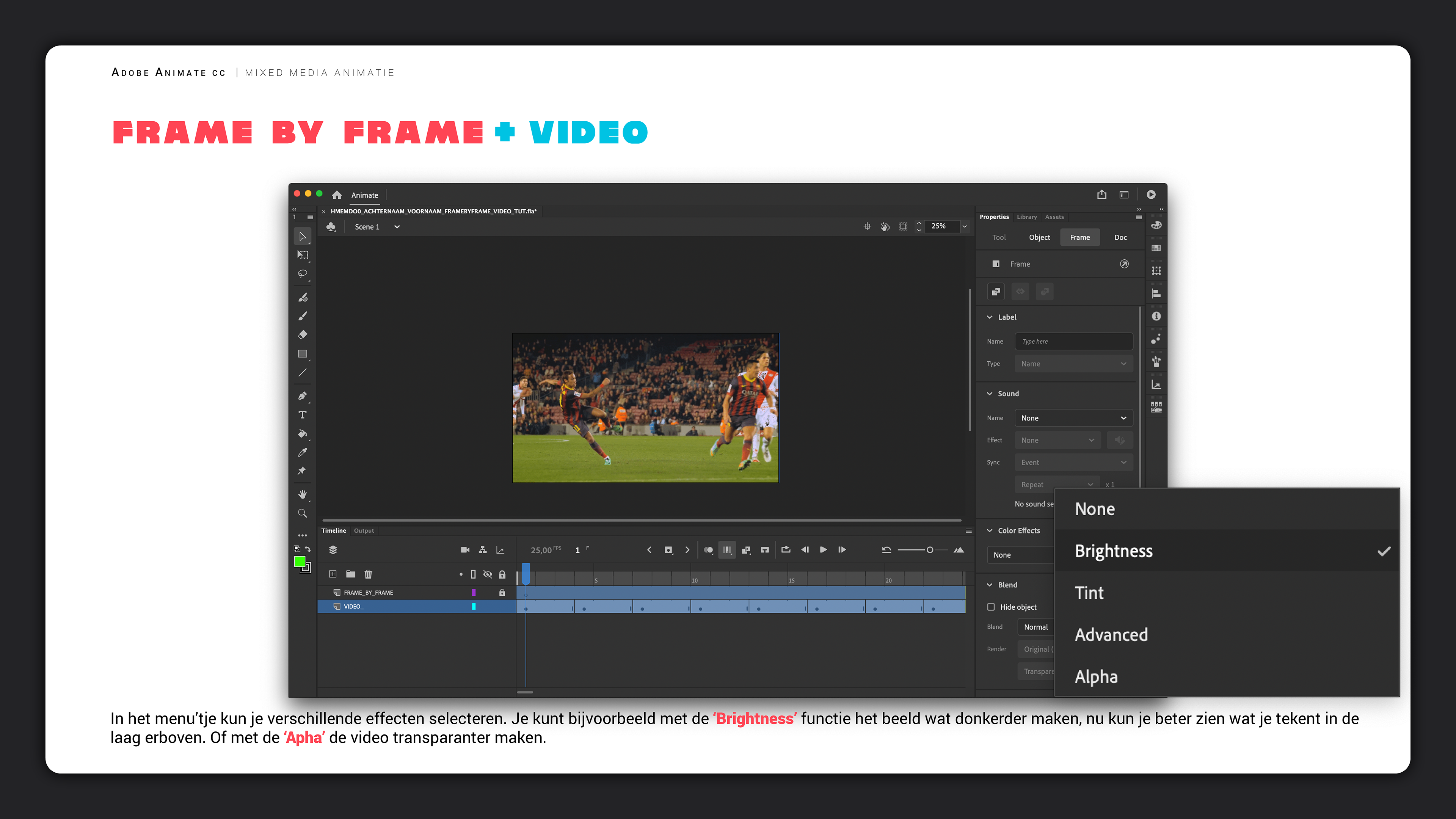Collapse the Label section
Screen dimensions: 1456x819
[990, 317]
